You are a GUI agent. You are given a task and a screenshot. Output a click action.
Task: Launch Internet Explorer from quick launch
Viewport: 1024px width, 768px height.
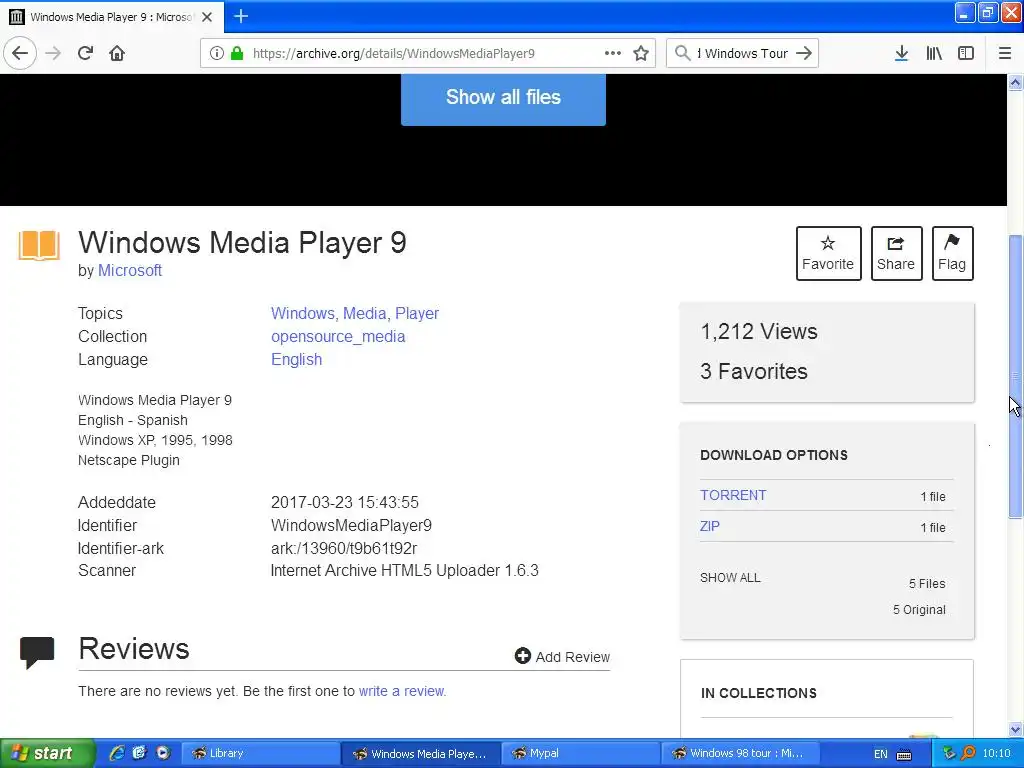116,753
